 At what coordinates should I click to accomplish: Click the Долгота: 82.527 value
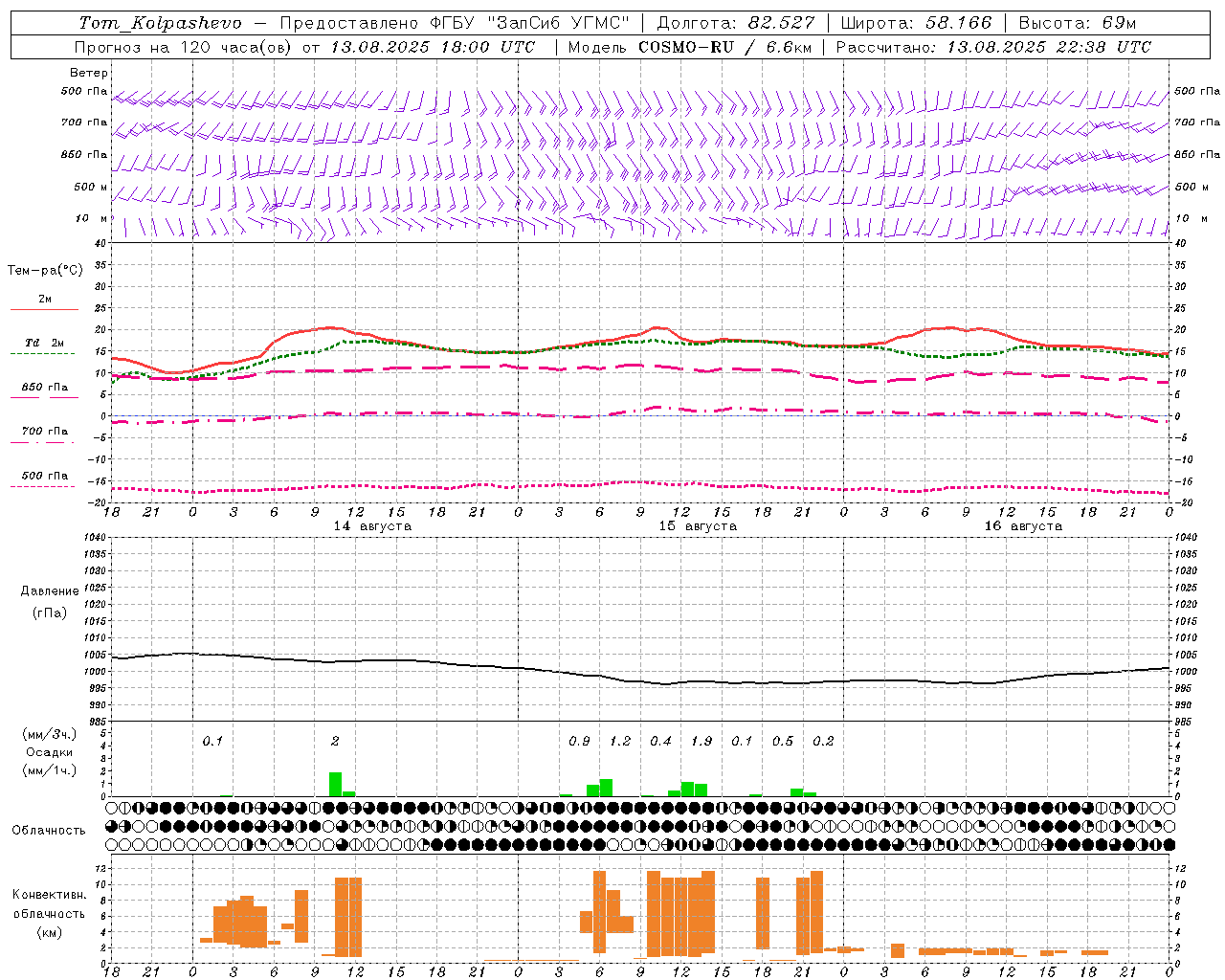point(736,22)
